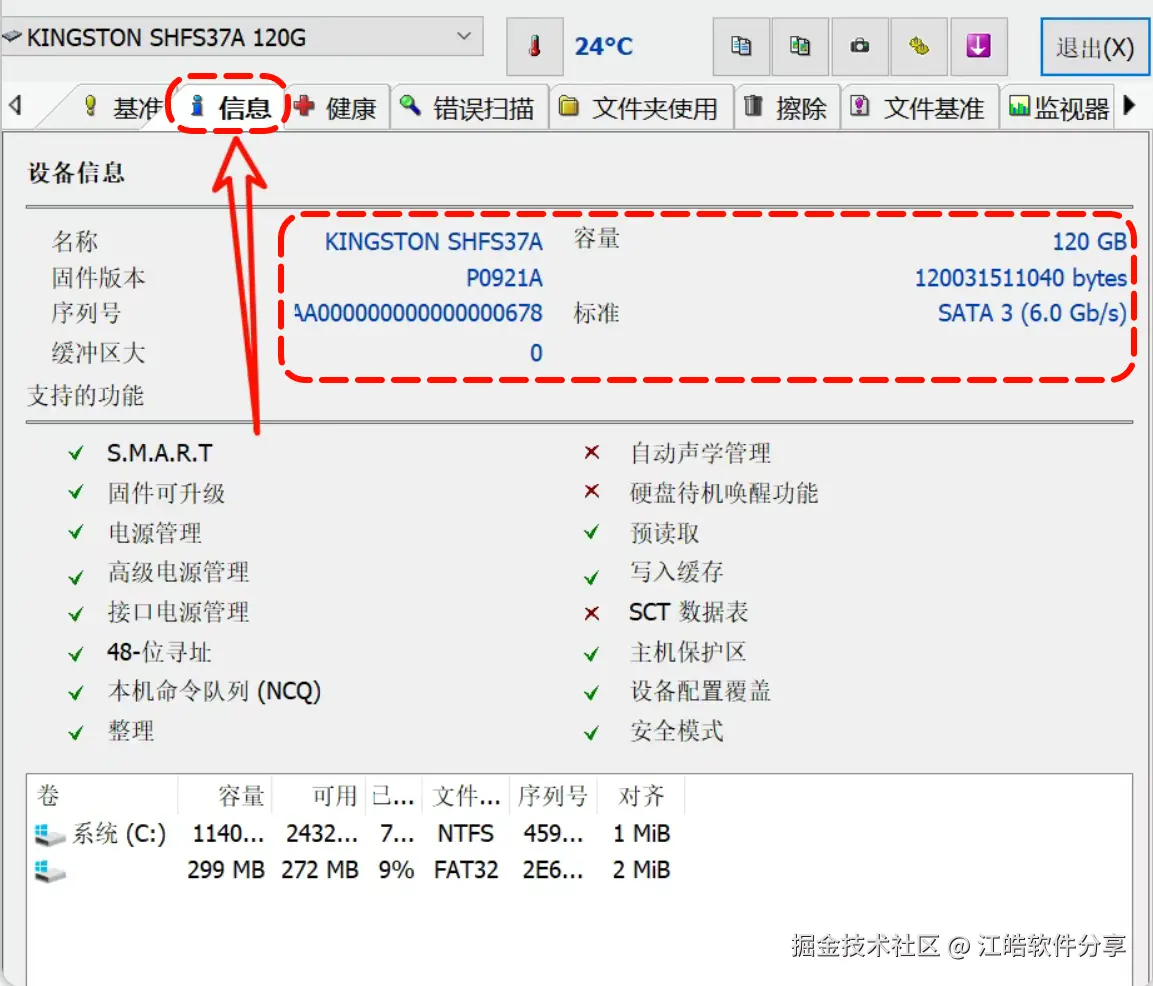Open the 监视器 monitor tab
This screenshot has width=1153, height=986.
coord(1059,108)
